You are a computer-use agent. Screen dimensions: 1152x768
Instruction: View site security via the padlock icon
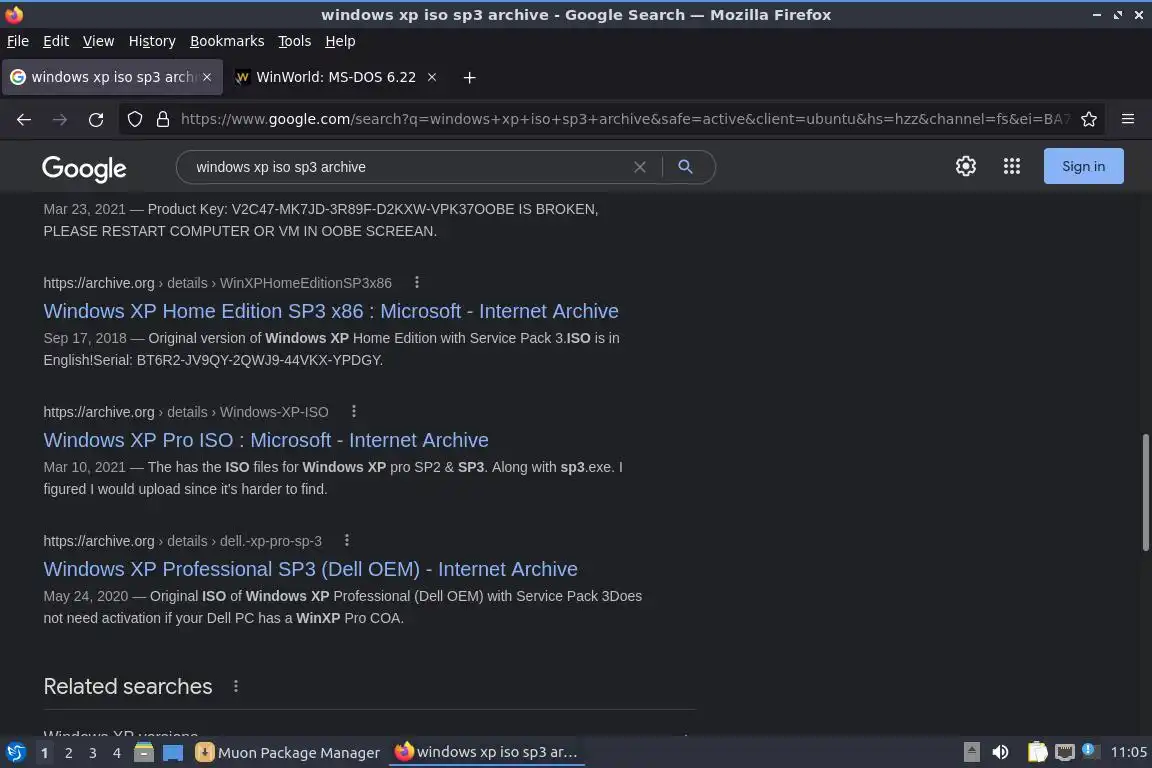point(163,119)
